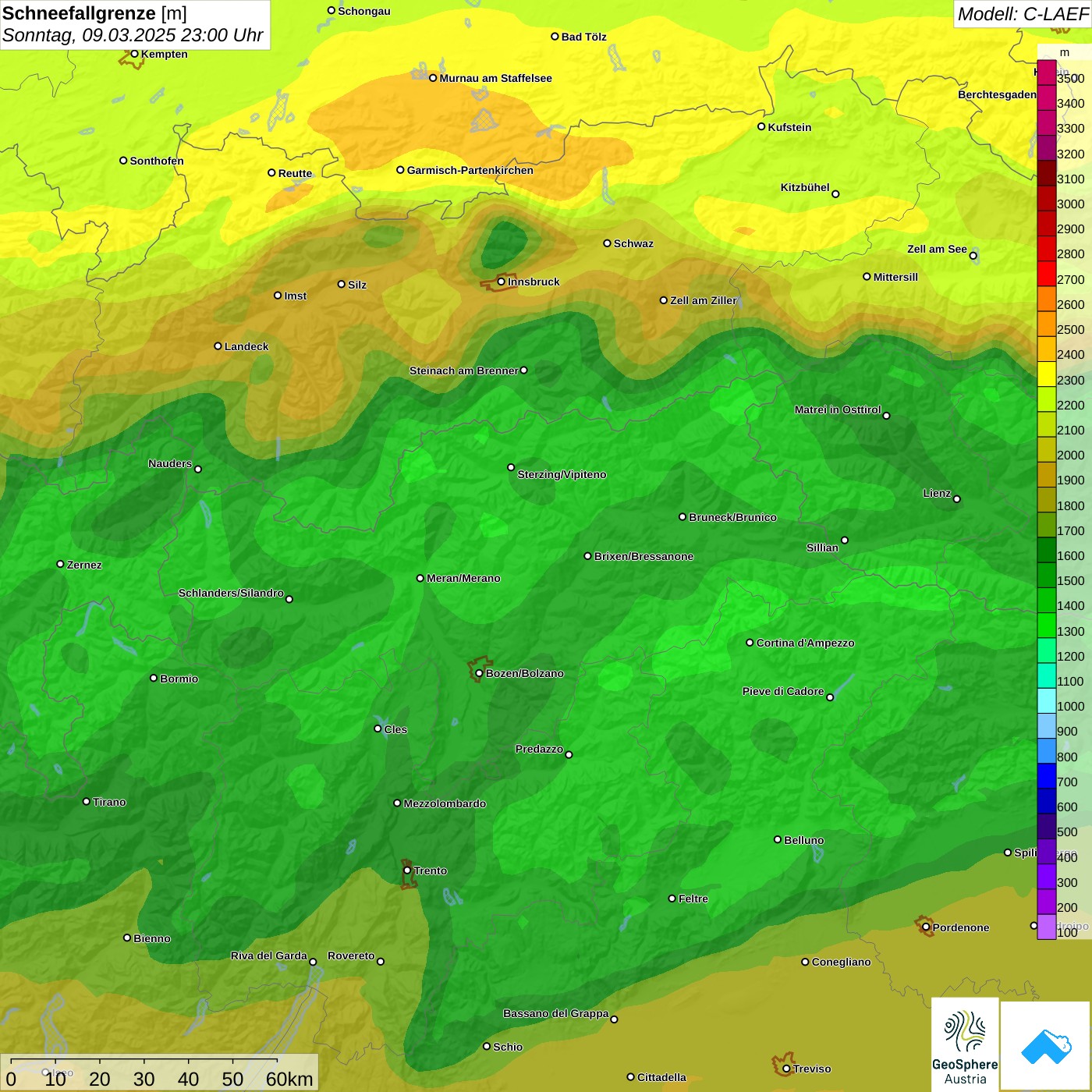The width and height of the screenshot is (1092, 1092).
Task: Click the Garmisch-Partenkirchen marker dot
Action: [x=400, y=170]
